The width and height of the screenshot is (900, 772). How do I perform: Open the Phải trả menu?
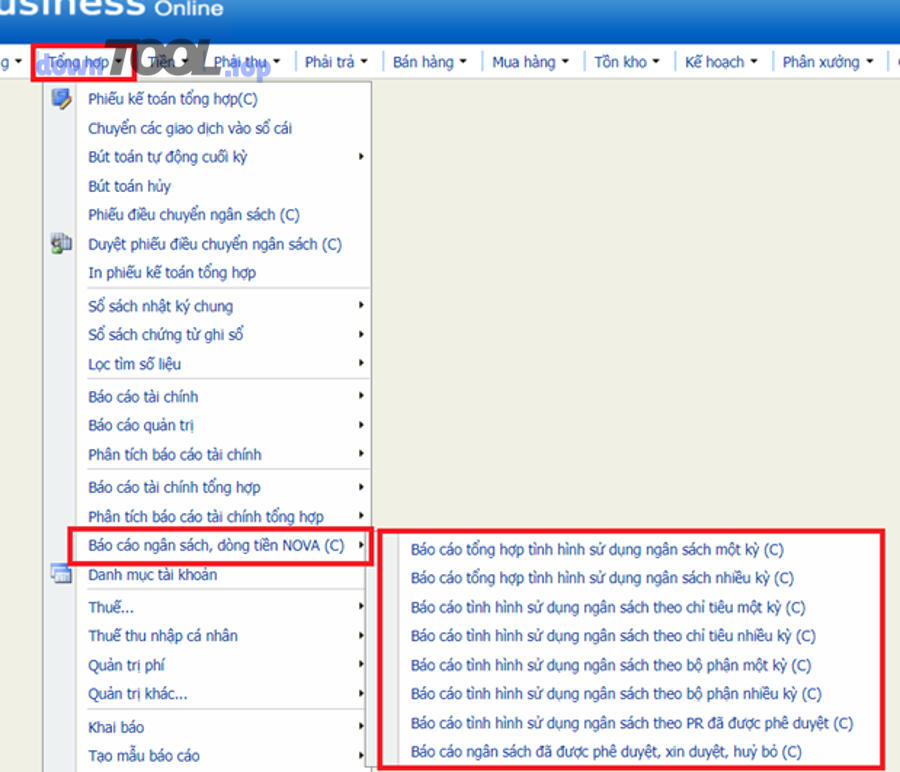click(336, 62)
